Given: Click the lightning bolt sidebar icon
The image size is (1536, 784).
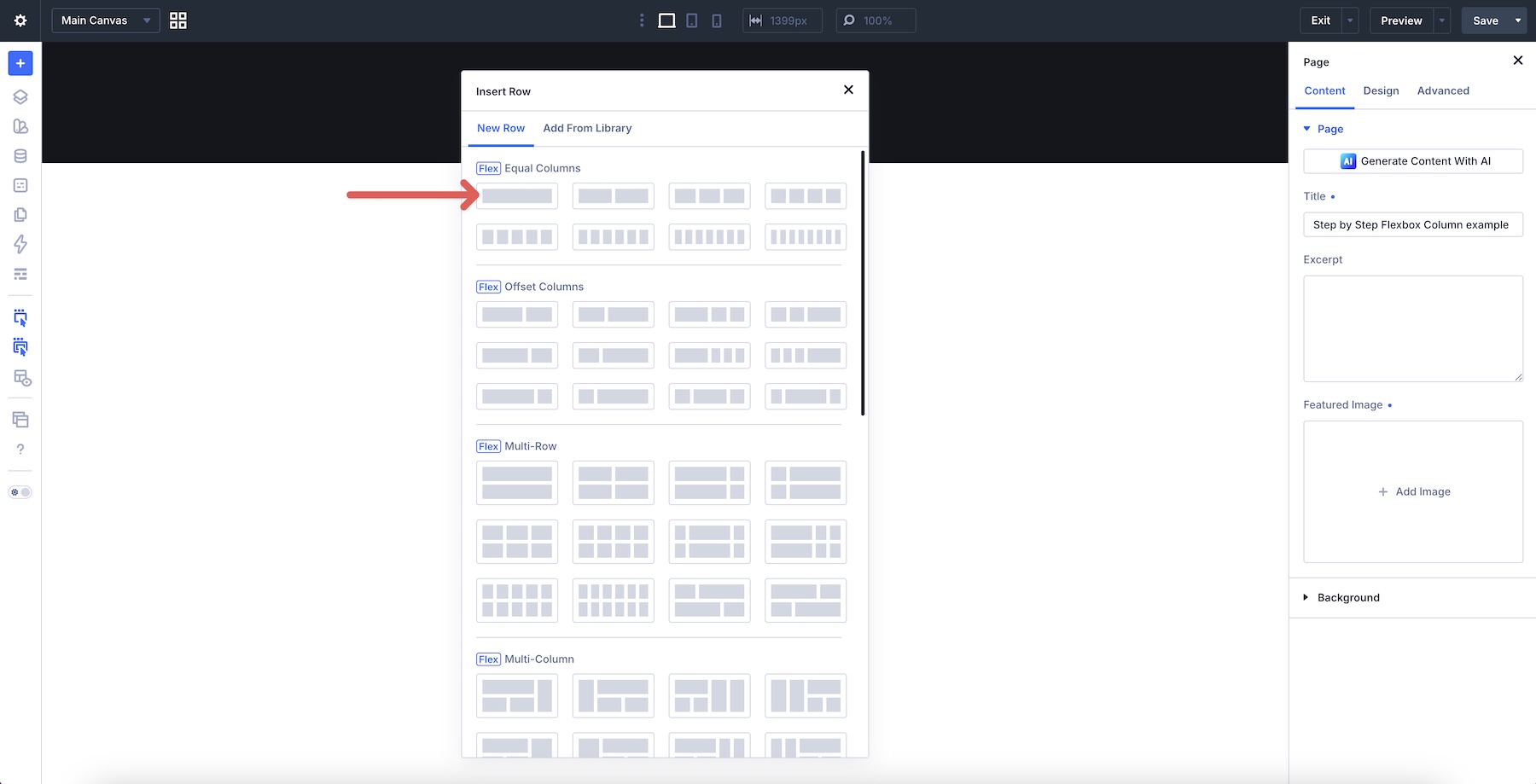Looking at the screenshot, I should (20, 244).
